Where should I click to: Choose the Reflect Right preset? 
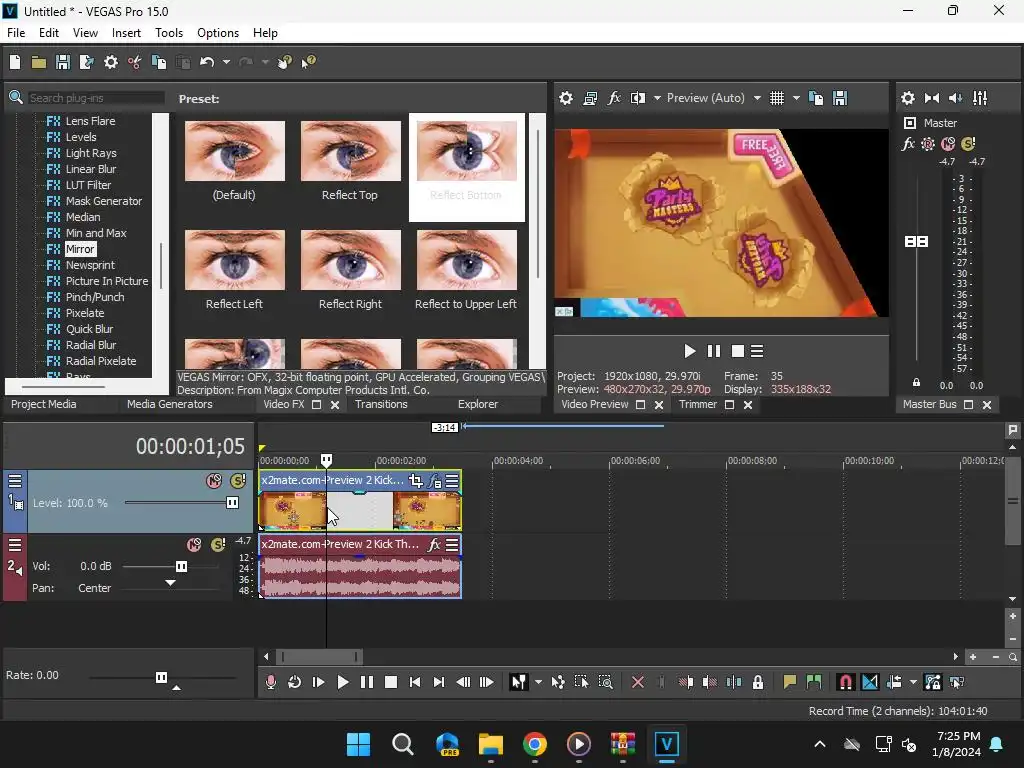[350, 270]
